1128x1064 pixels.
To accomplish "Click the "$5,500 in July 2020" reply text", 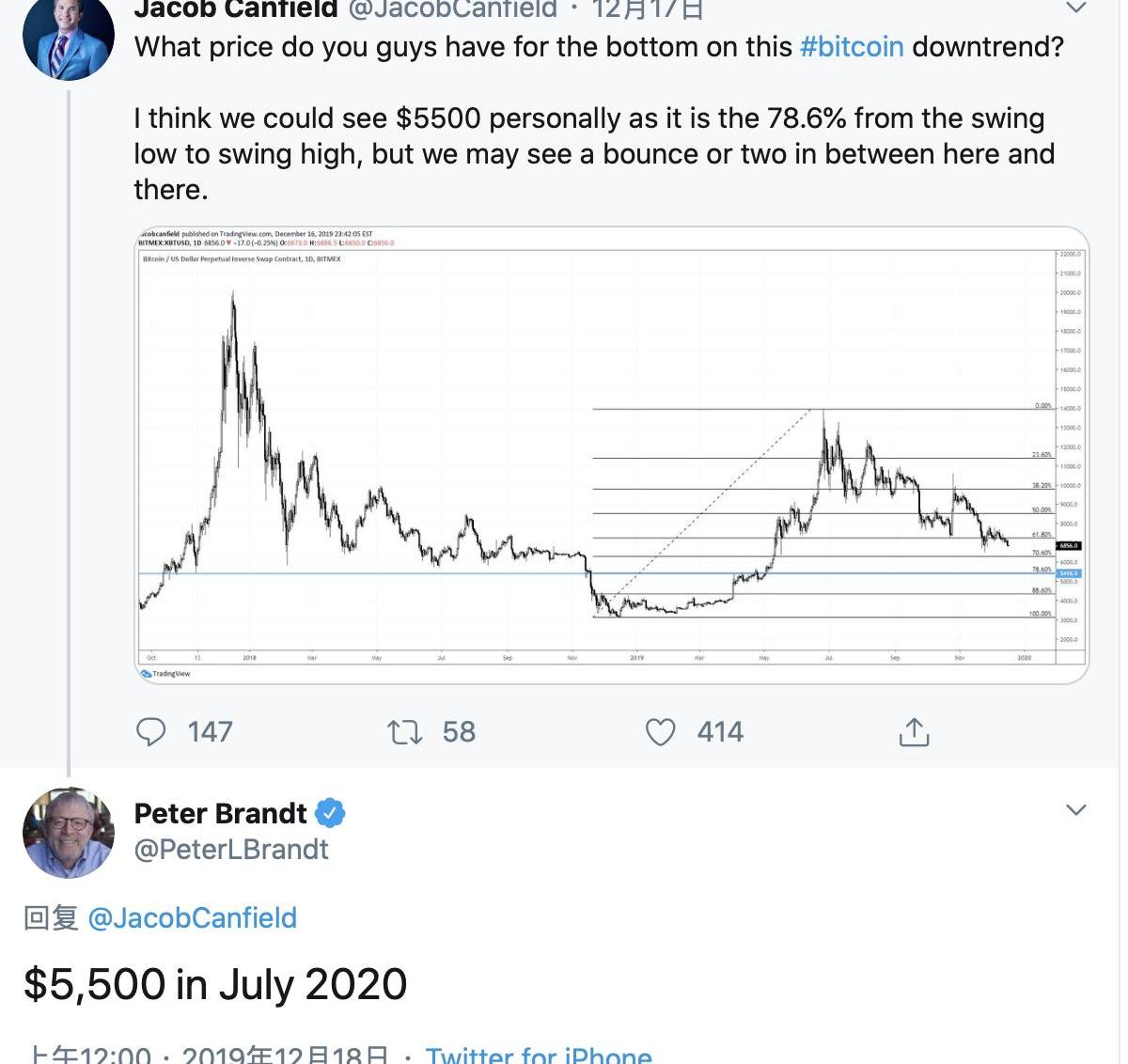I will point(215,984).
